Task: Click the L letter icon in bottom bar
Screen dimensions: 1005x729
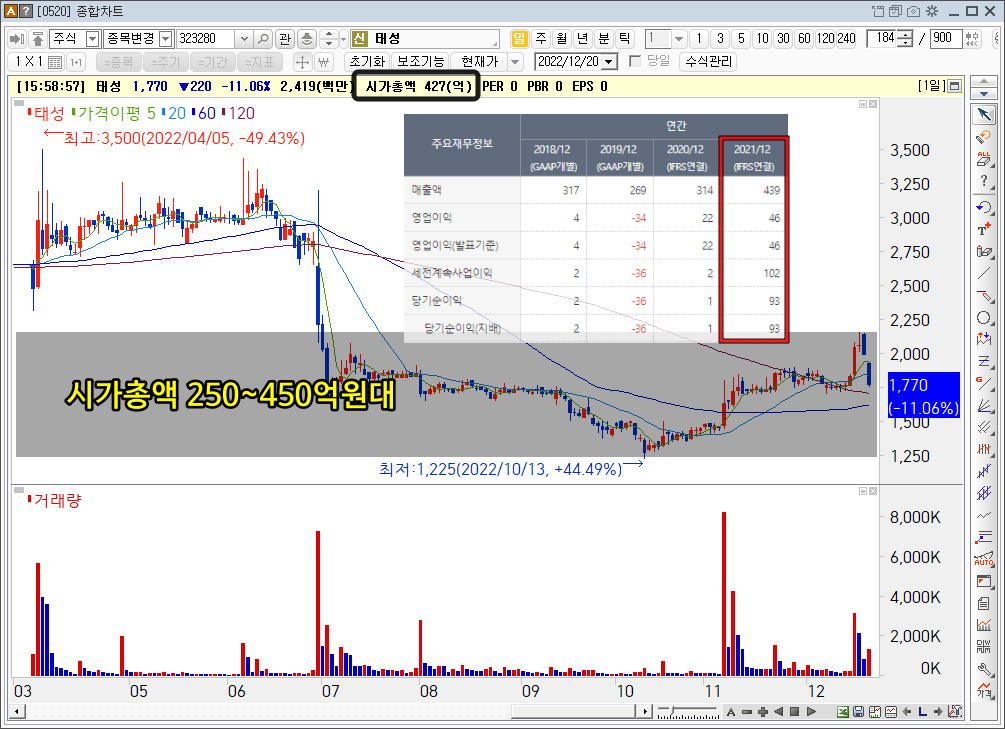Action: pyautogui.click(x=922, y=711)
